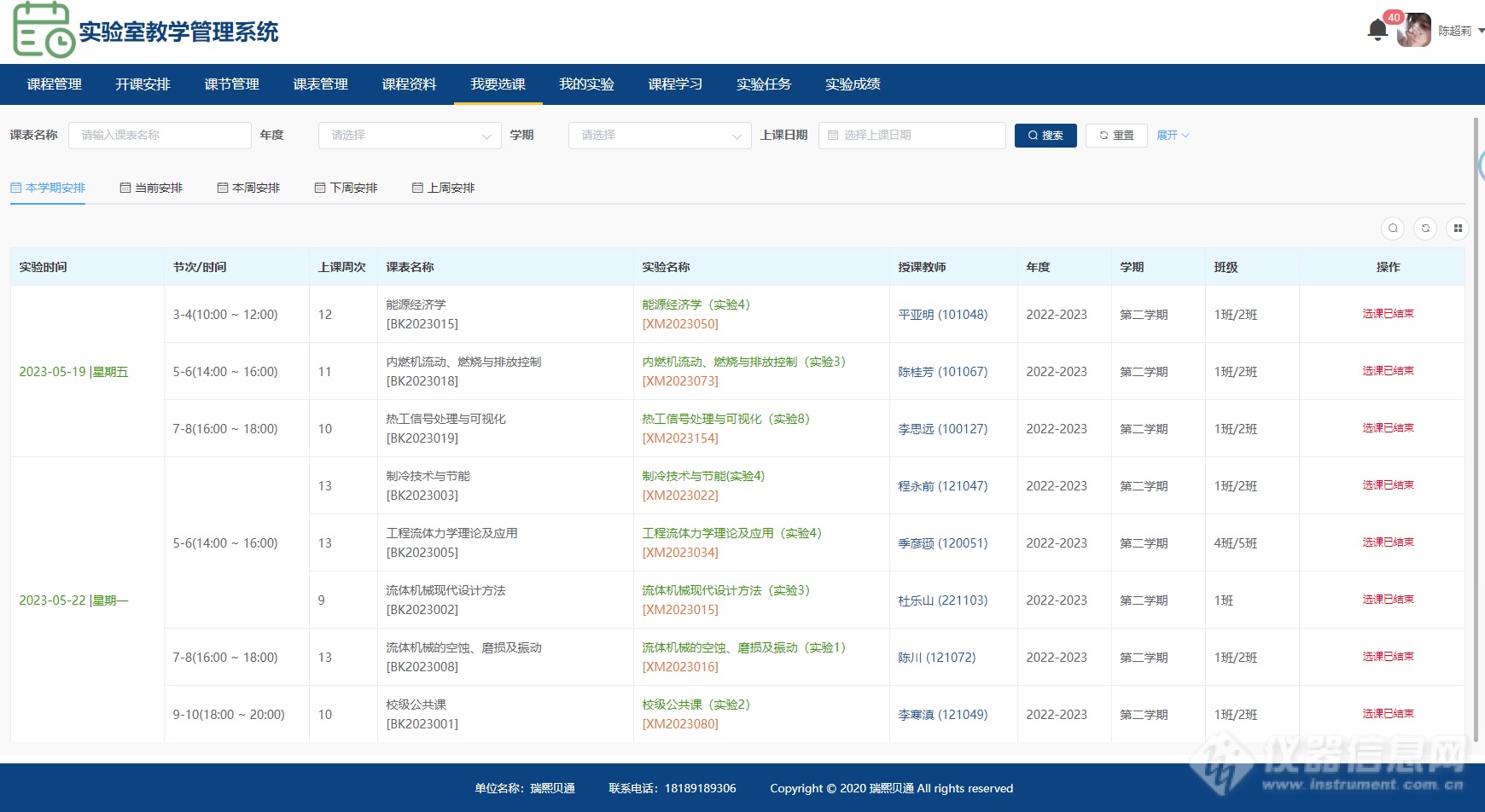Open teacher link 陈桂芳 (101067)
Screen dimensions: 1485x812
coord(942,372)
